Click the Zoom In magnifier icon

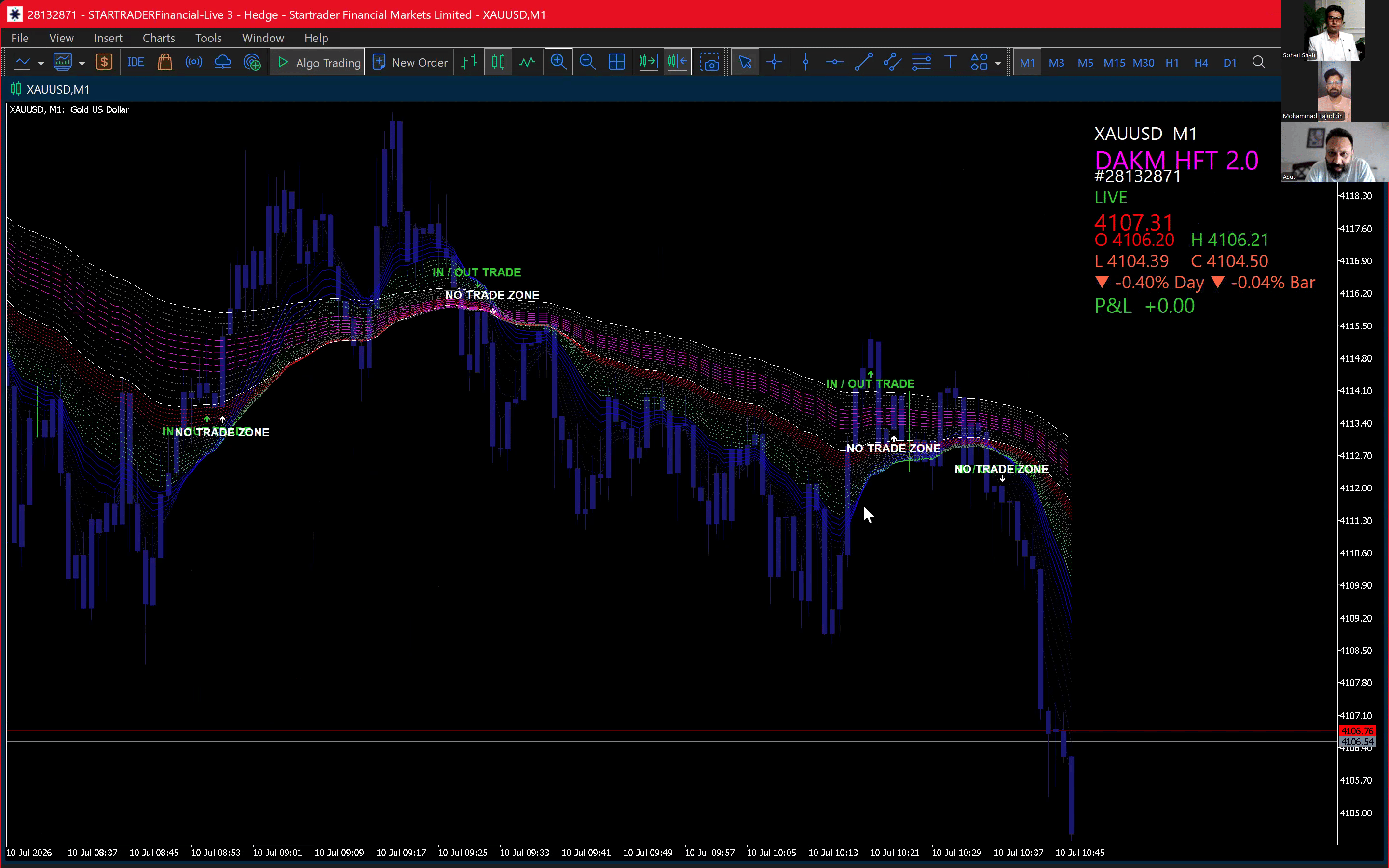pos(558,62)
